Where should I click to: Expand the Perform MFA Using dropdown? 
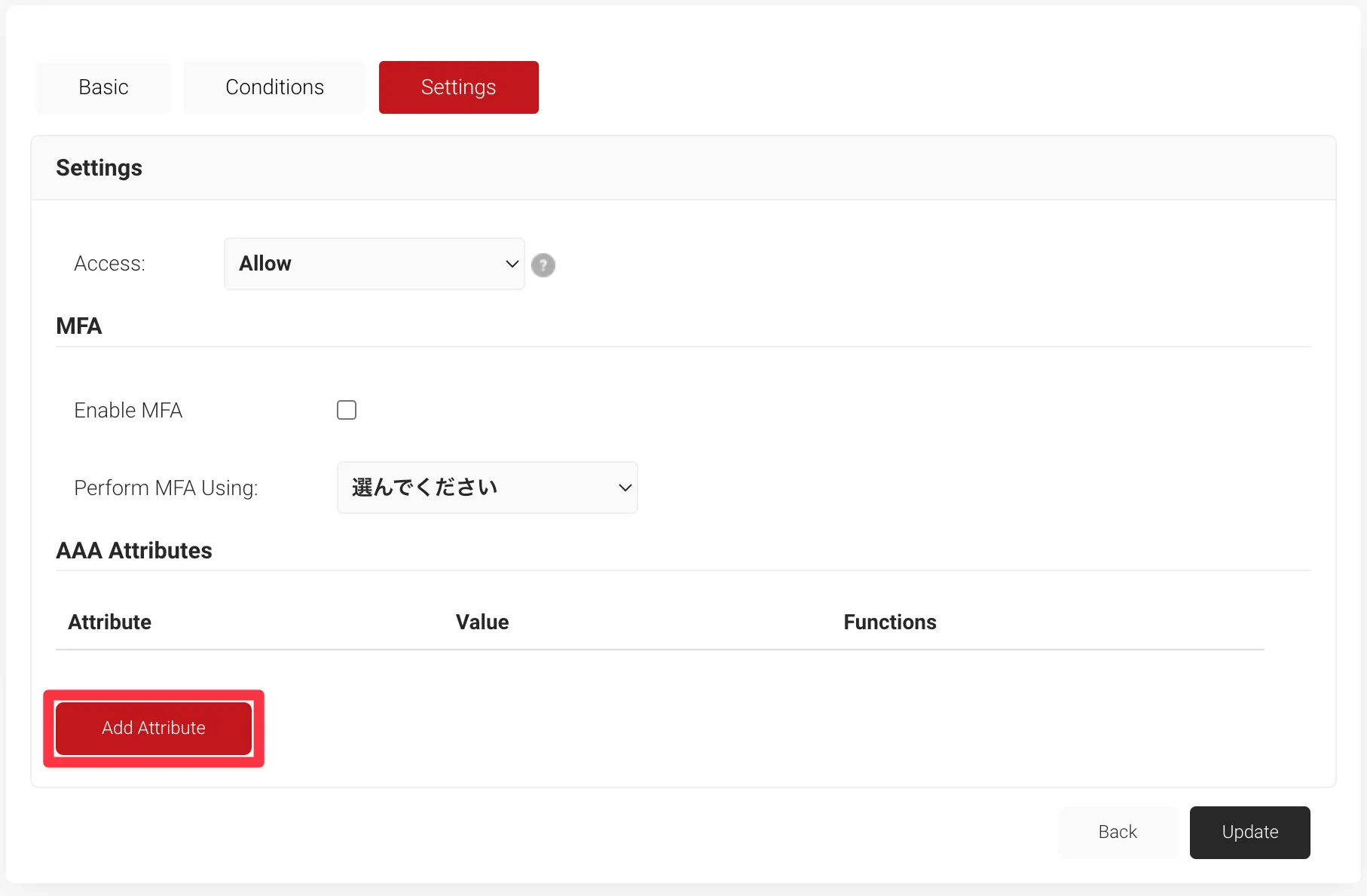pos(487,488)
